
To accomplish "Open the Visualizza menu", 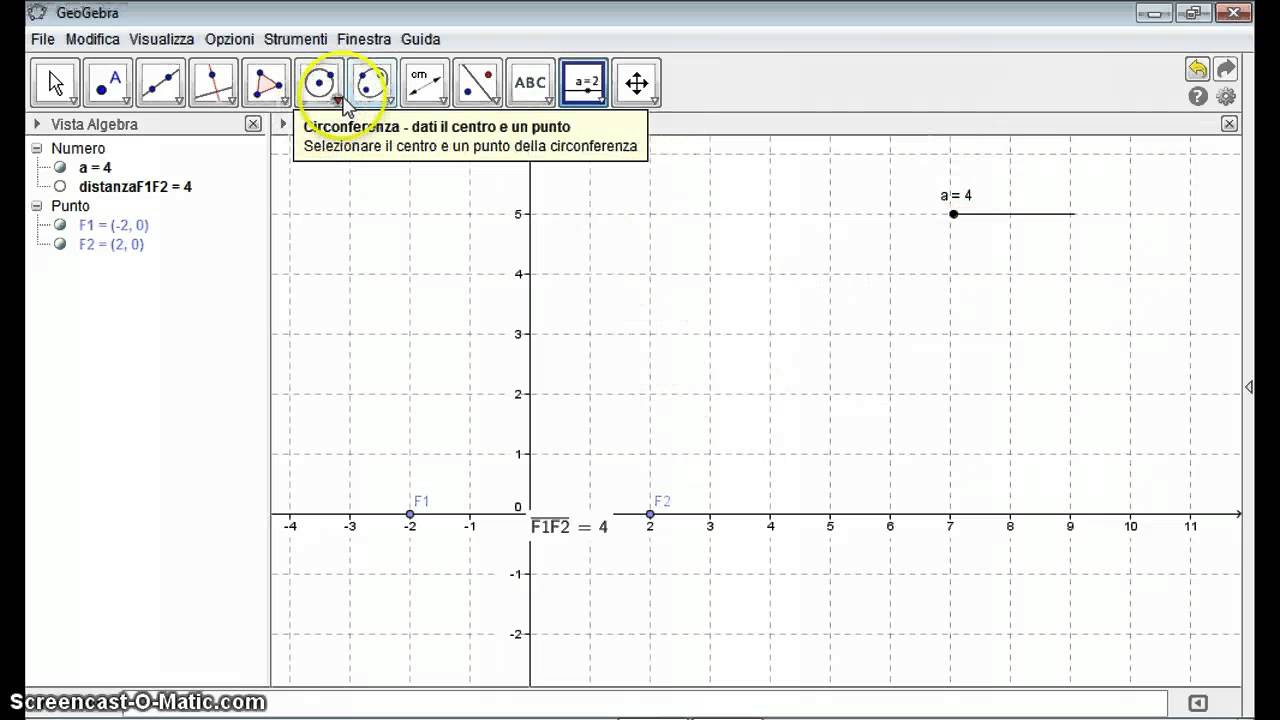I will coord(161,39).
